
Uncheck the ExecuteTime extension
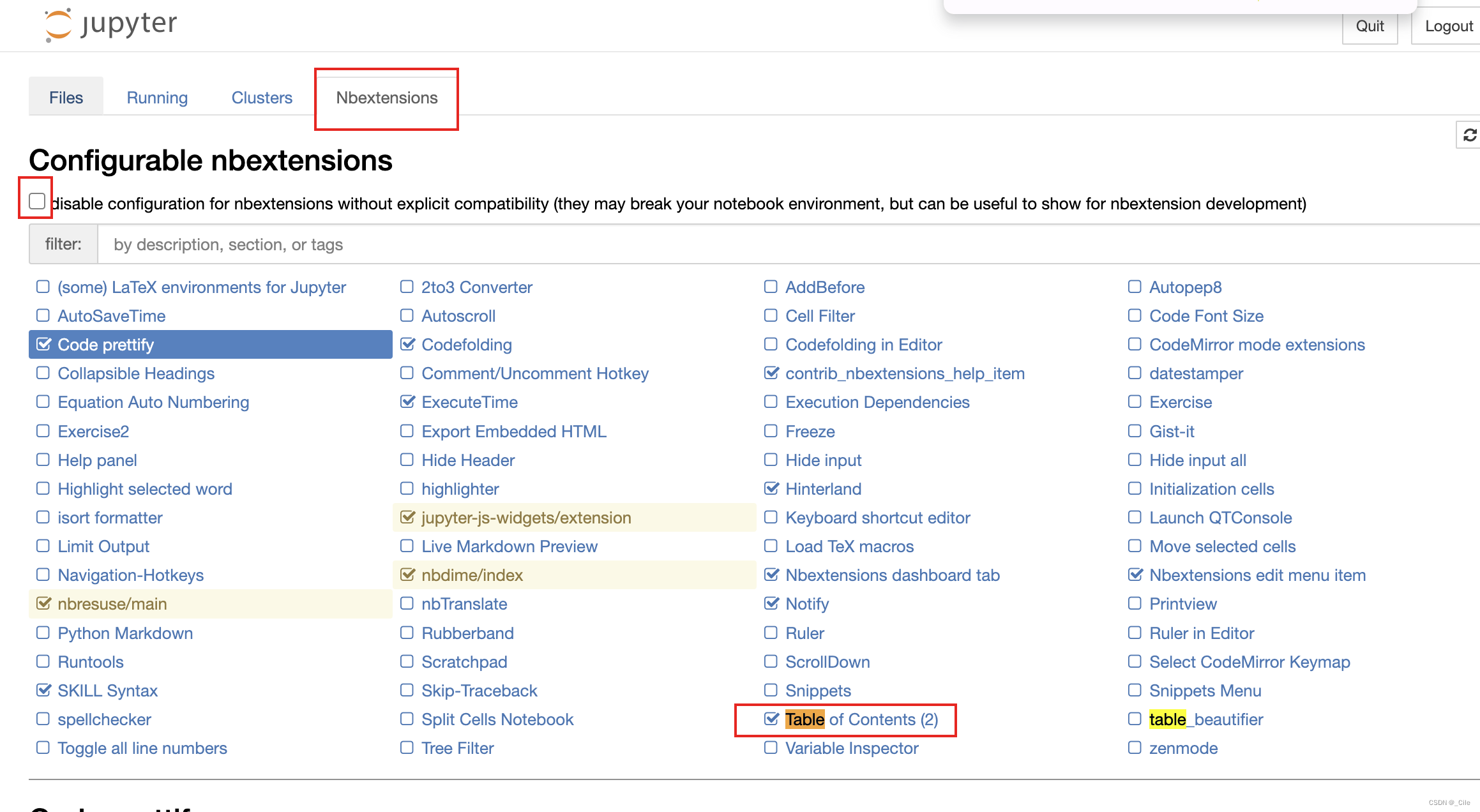click(407, 402)
